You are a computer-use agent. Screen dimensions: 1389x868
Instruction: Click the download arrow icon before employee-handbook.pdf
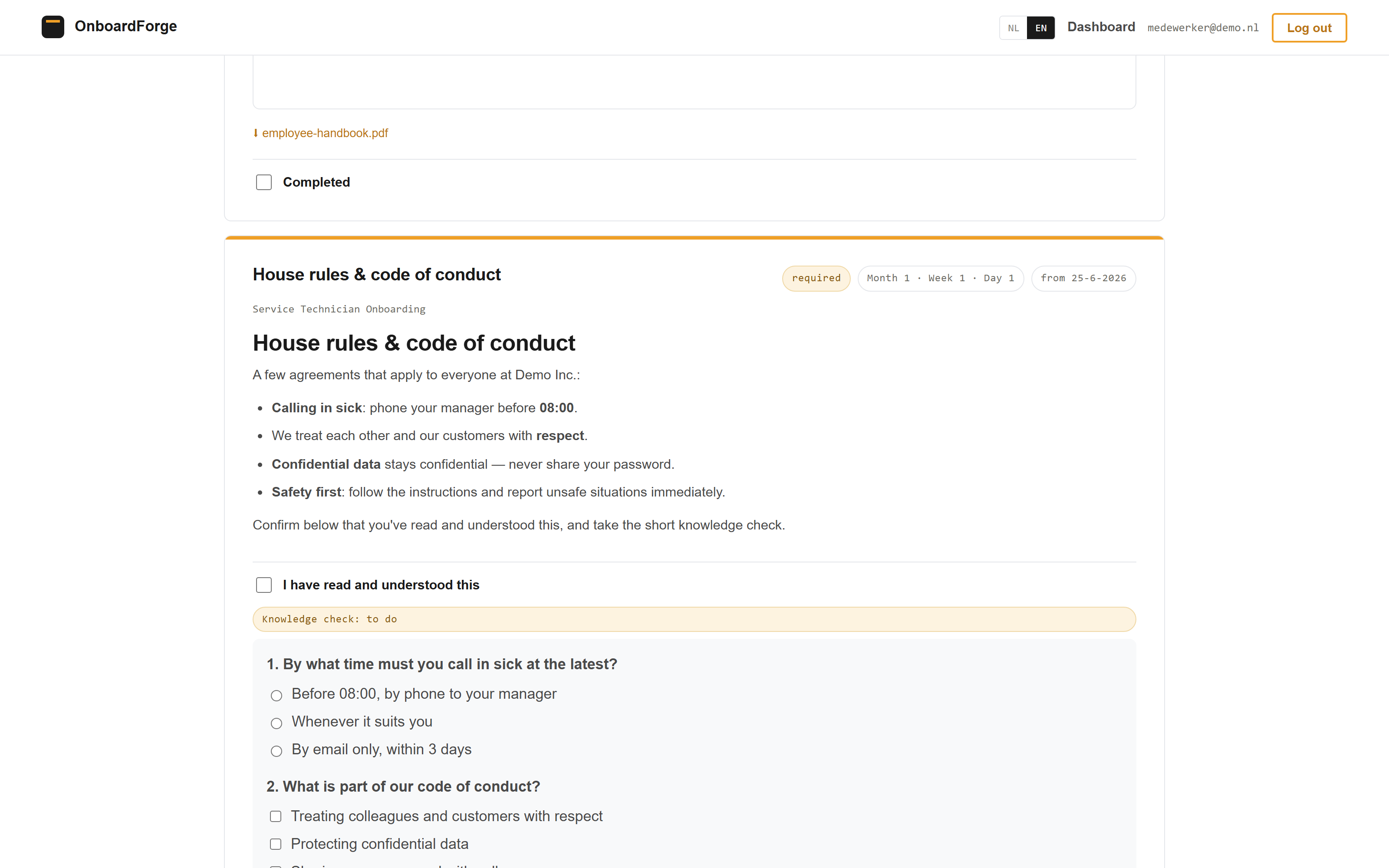click(255, 133)
